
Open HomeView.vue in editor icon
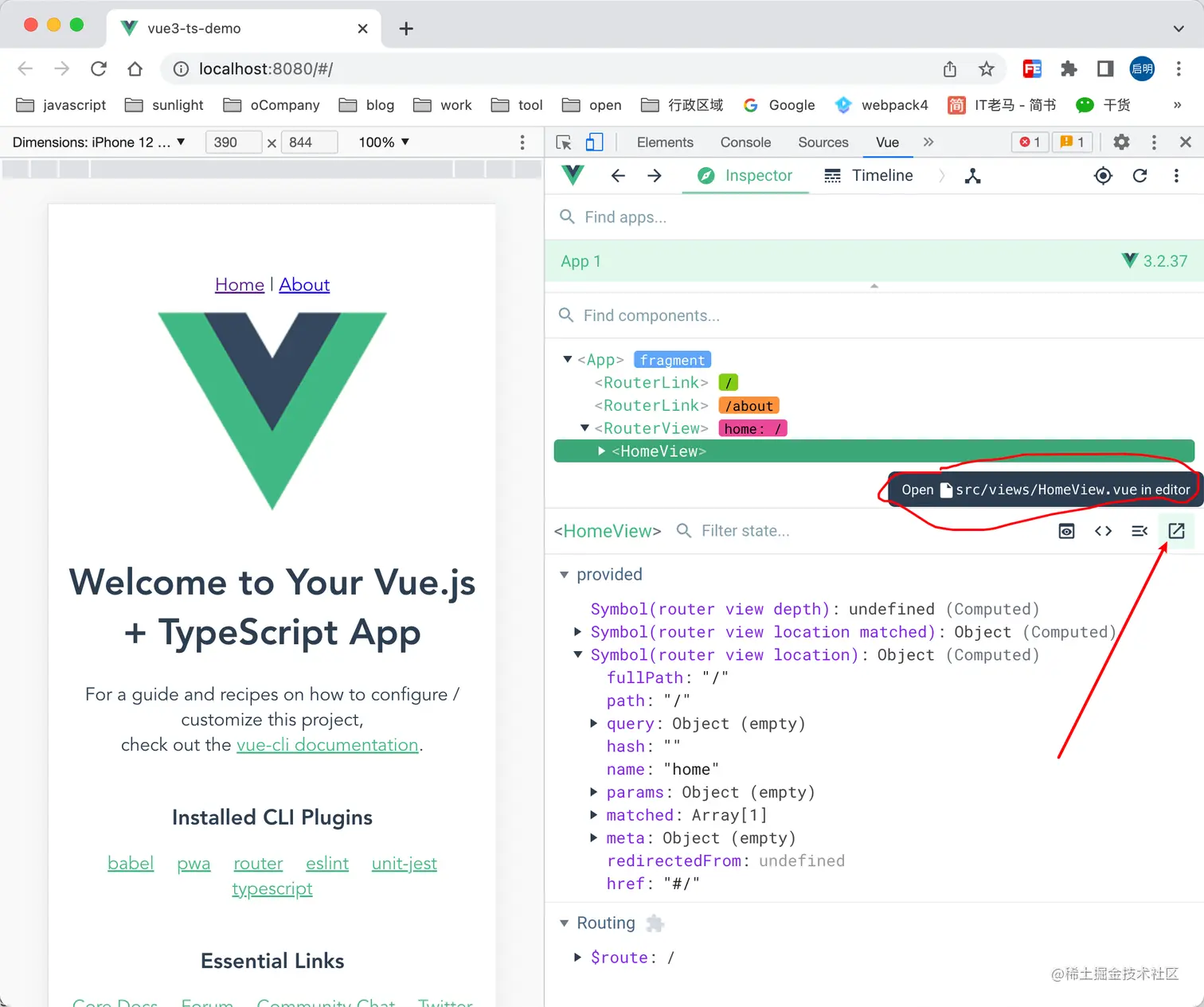pyautogui.click(x=1176, y=531)
